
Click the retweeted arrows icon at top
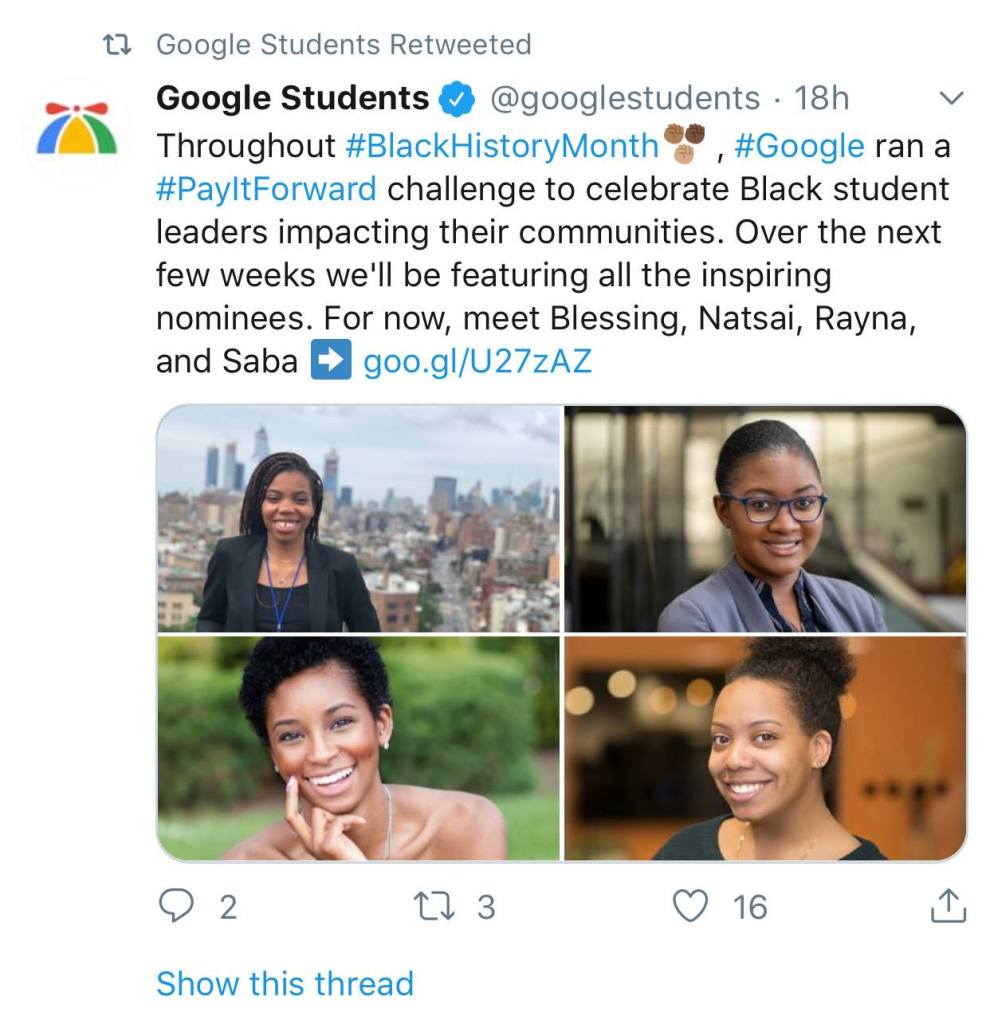click(119, 45)
